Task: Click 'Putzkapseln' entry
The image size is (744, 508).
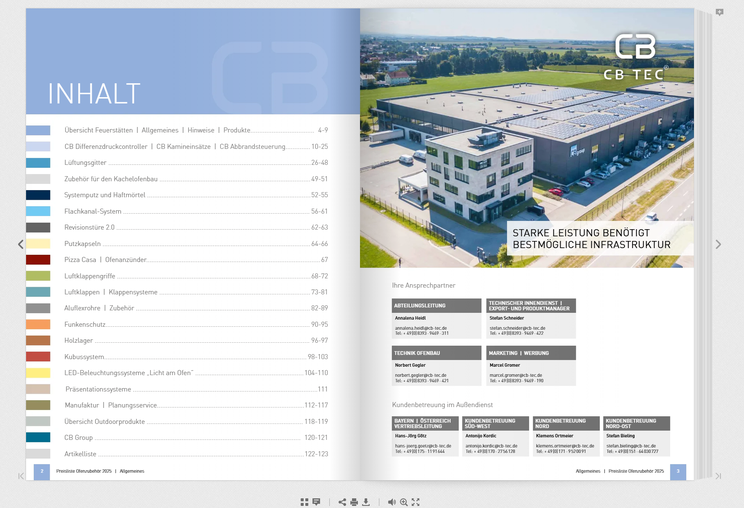Action: [196, 243]
